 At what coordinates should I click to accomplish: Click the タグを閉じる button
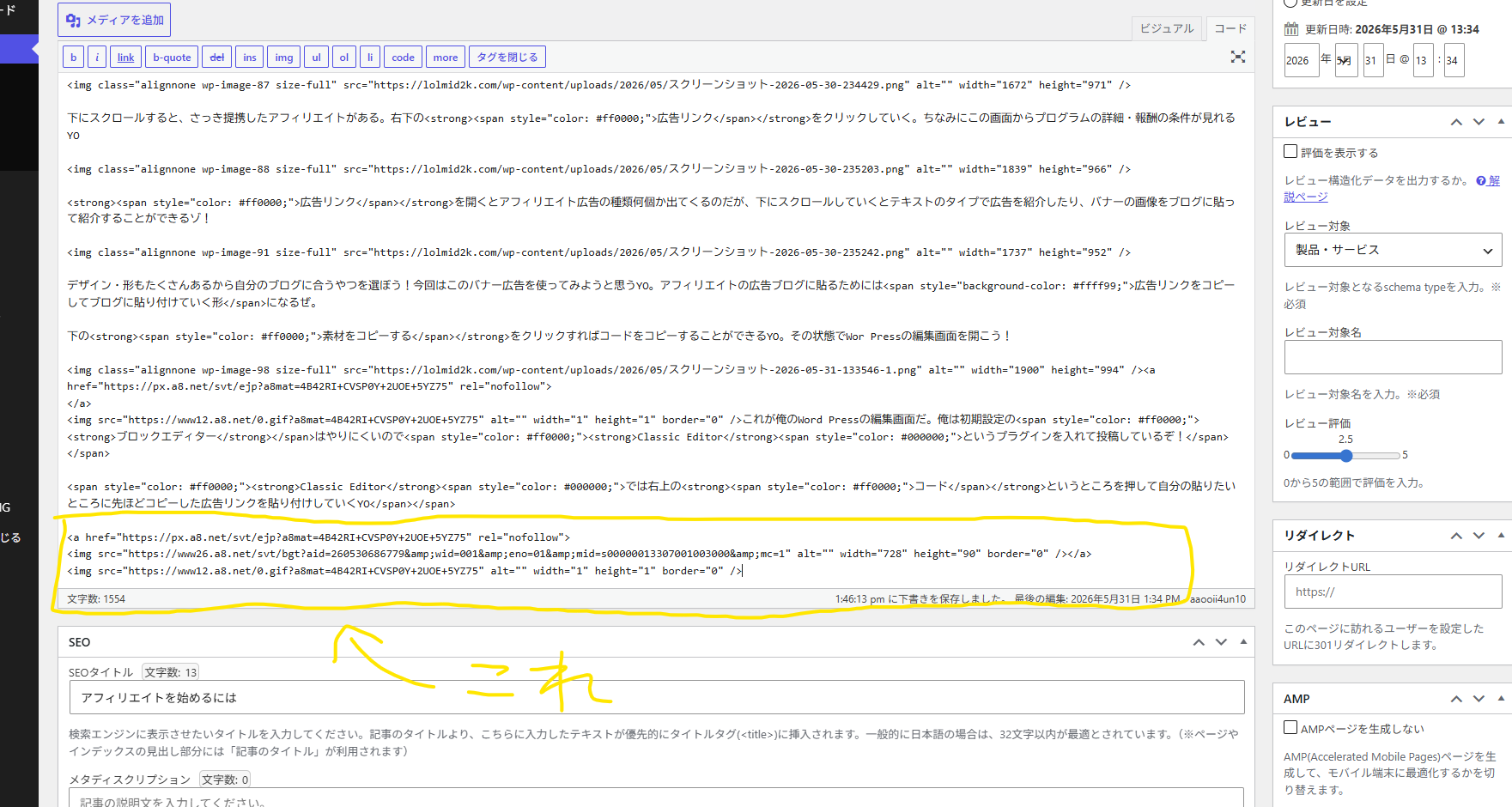click(x=507, y=58)
